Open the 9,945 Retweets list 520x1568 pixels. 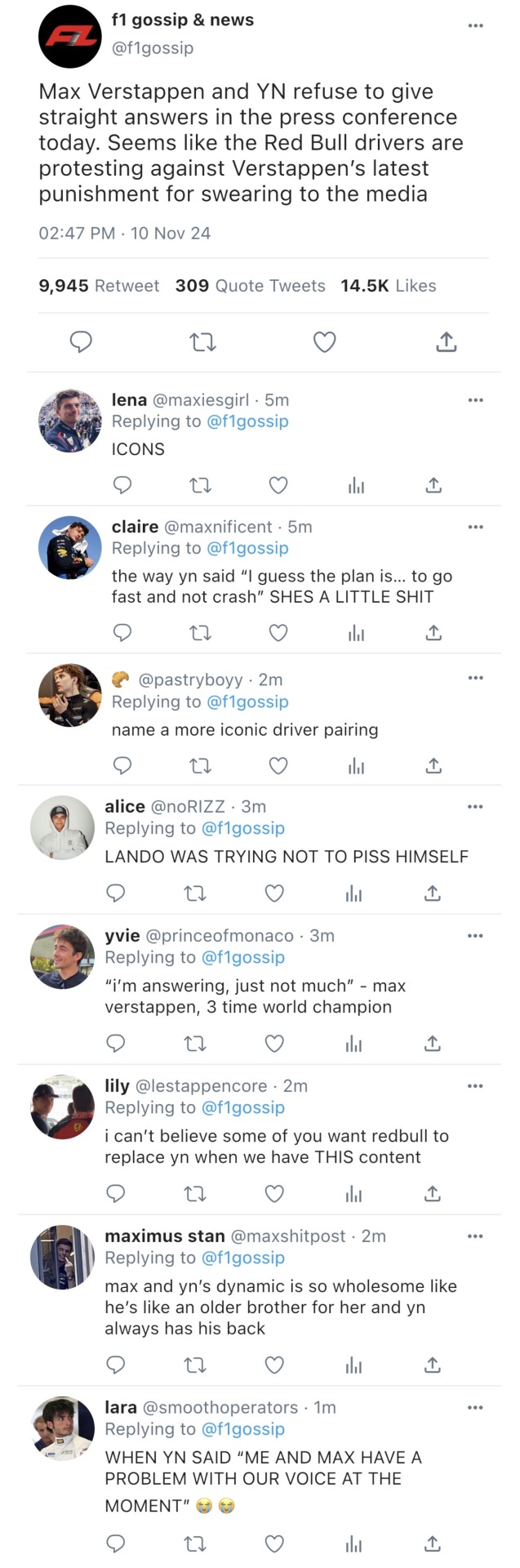click(x=99, y=286)
